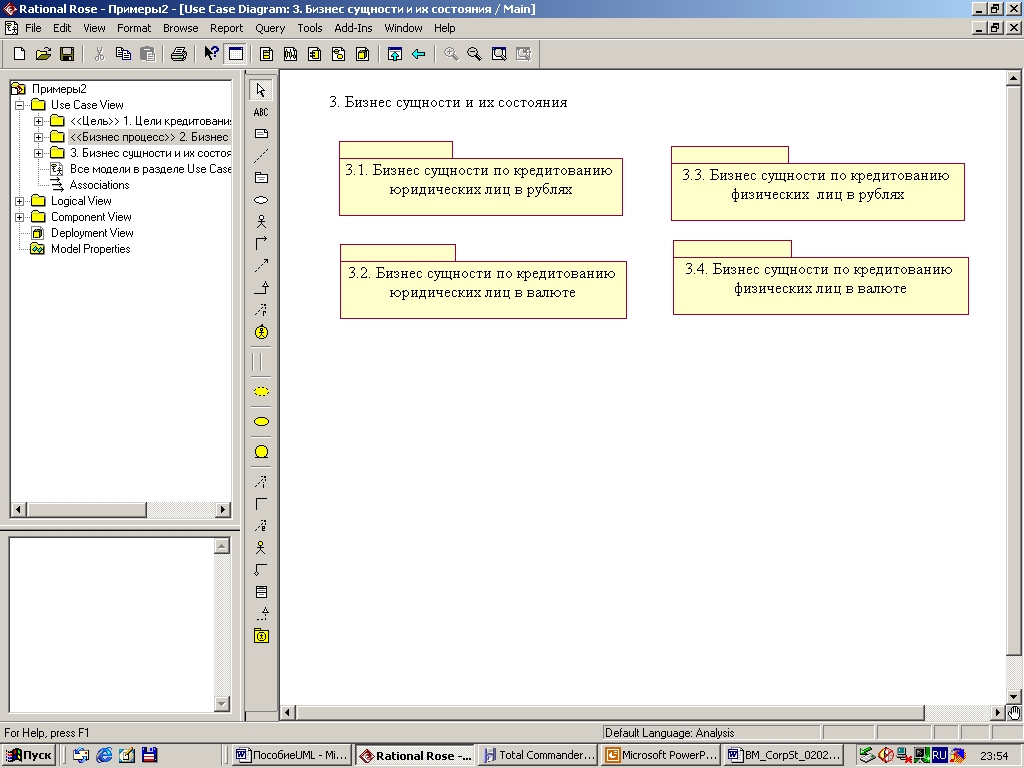Screen dimensions: 1024x768
Task: Expand the Component View node
Action: tap(20, 217)
